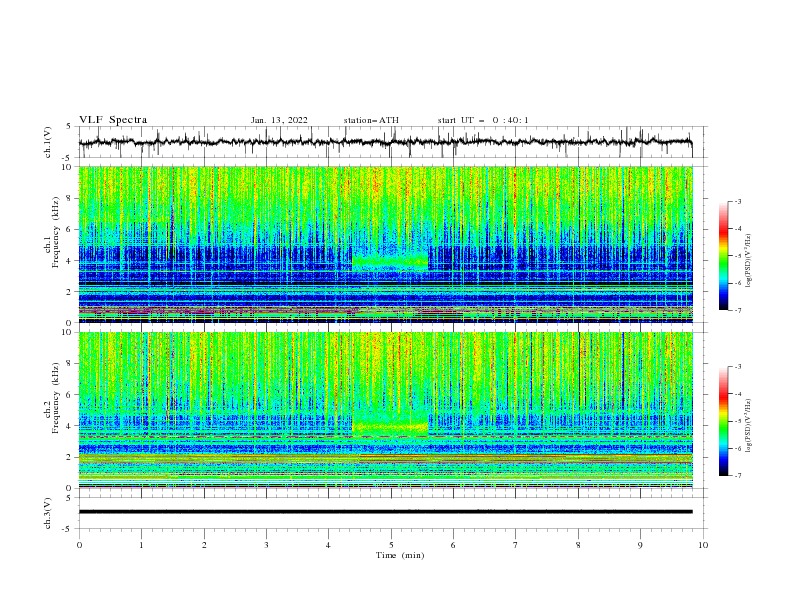This screenshot has width=792, height=612.
Task: Click the x-axis tick label "2" on time axis
Action: tap(204, 545)
